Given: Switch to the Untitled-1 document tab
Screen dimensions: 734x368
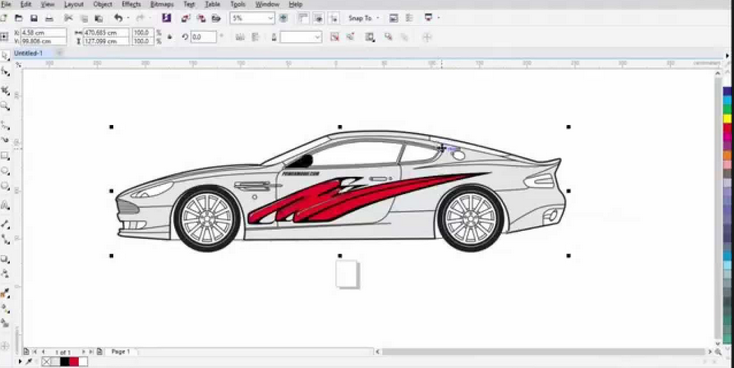Looking at the screenshot, I should 28,53.
